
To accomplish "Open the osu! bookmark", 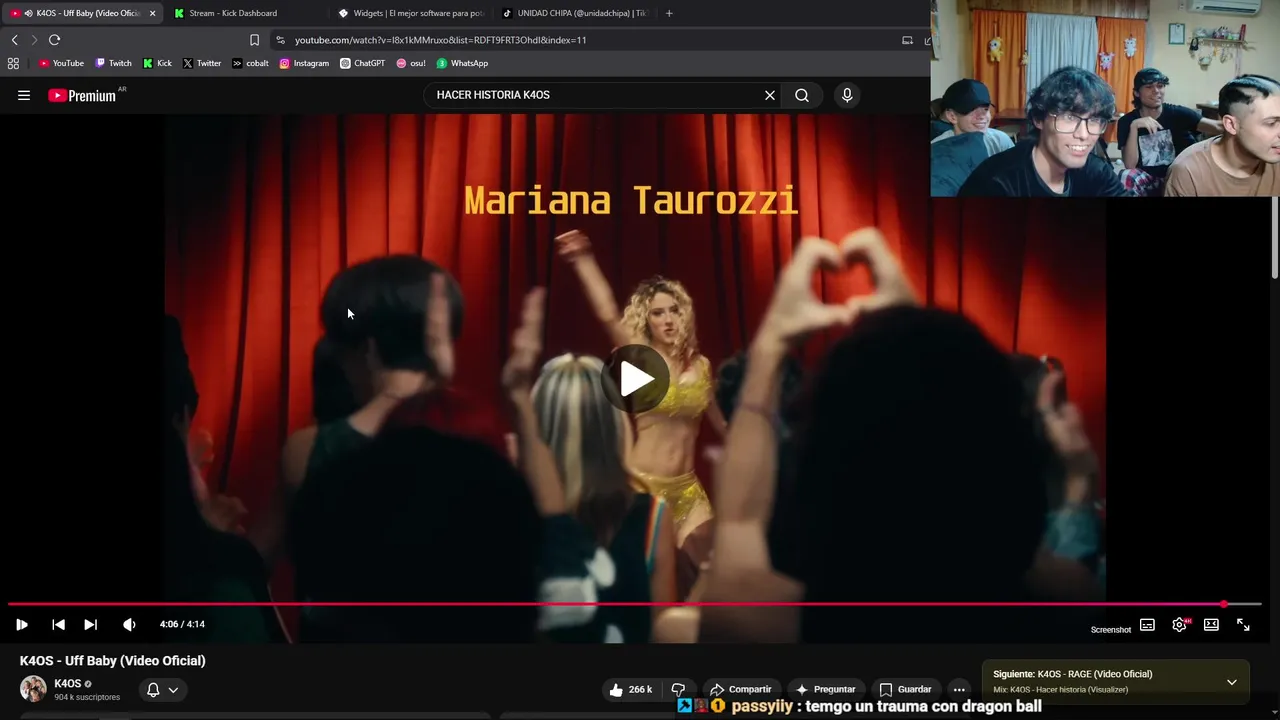I will [411, 63].
